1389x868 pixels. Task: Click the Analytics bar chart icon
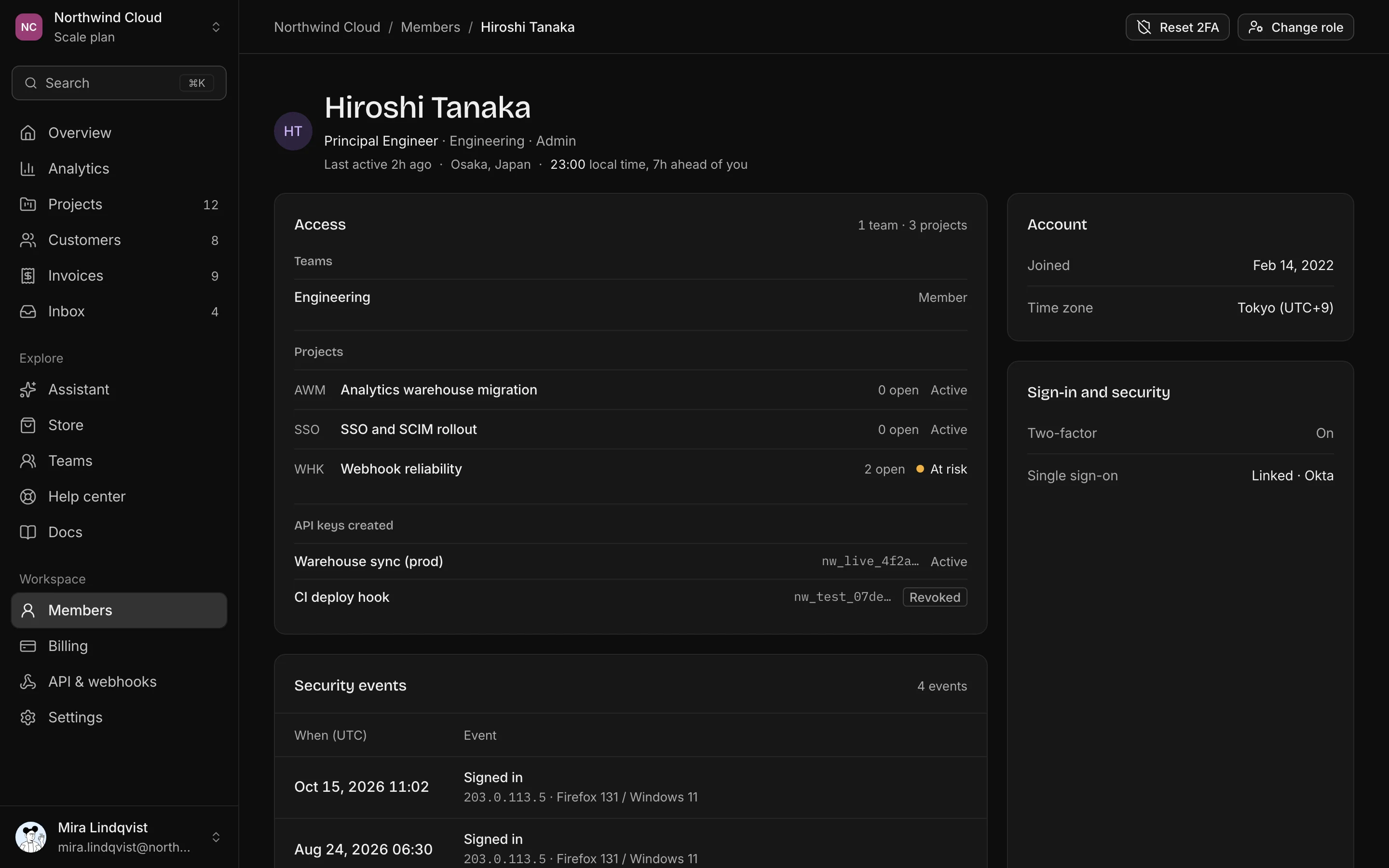pos(27,168)
